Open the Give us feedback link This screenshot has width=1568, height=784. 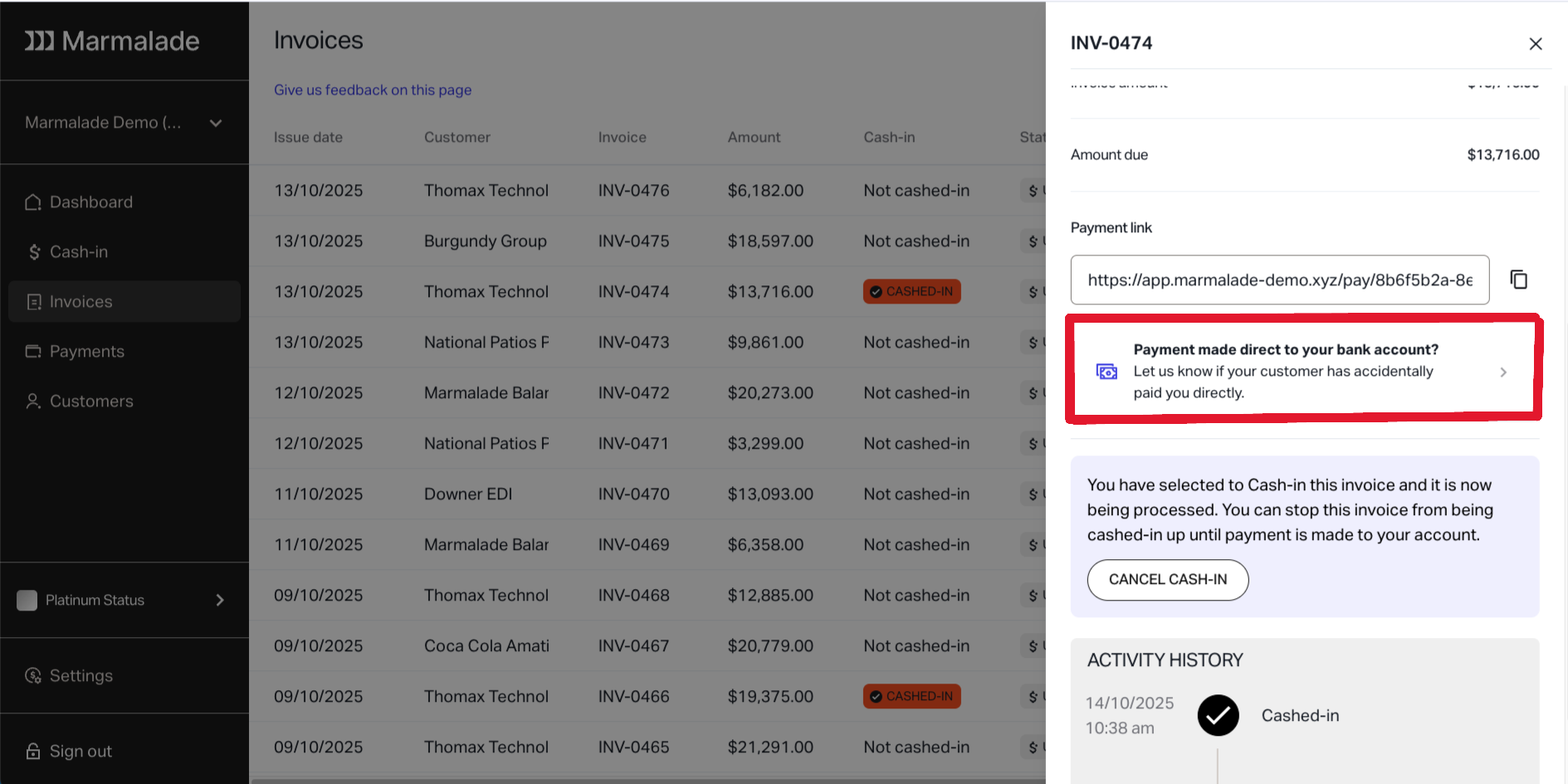(x=373, y=90)
